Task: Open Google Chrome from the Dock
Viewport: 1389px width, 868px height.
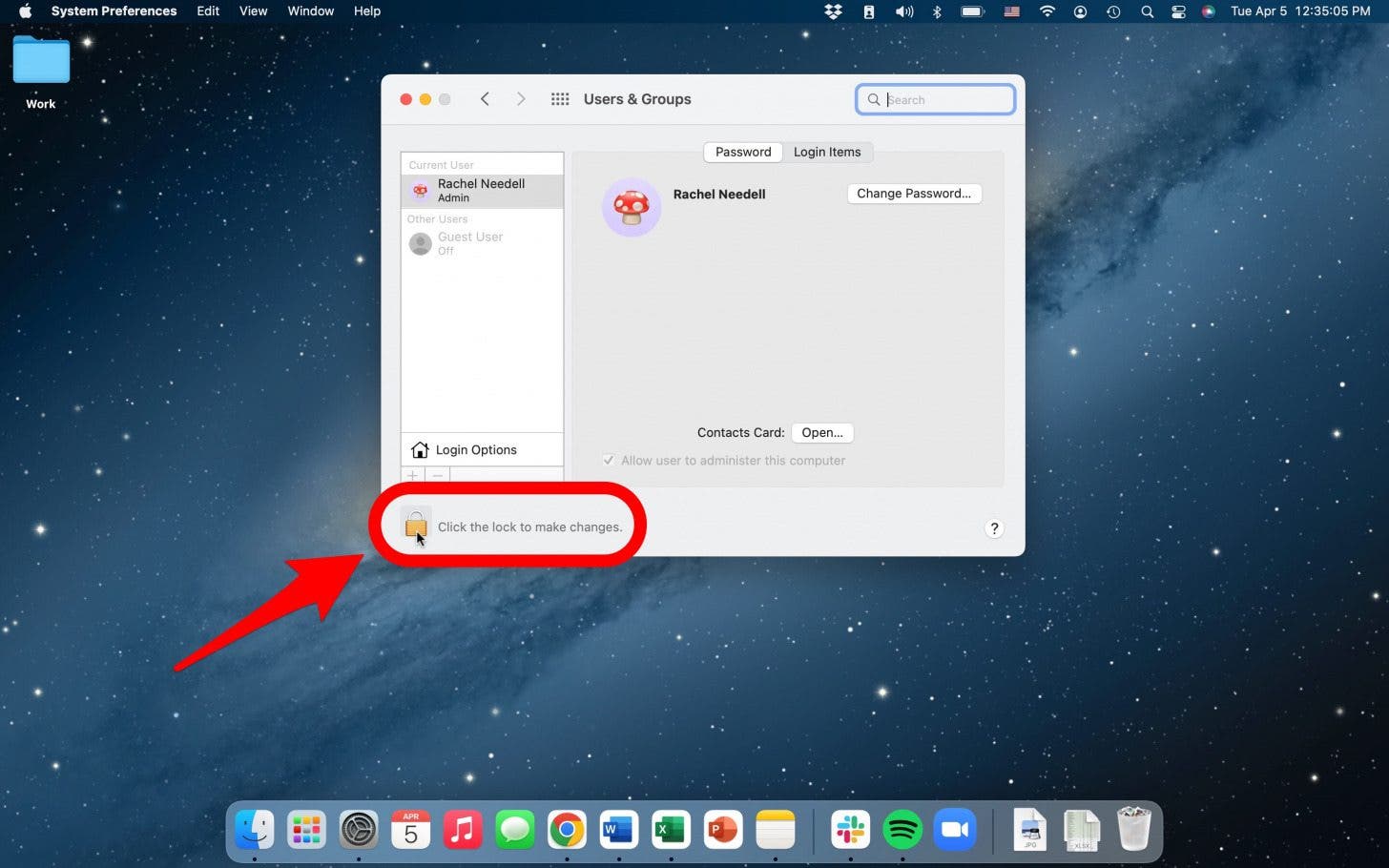Action: pyautogui.click(x=567, y=830)
